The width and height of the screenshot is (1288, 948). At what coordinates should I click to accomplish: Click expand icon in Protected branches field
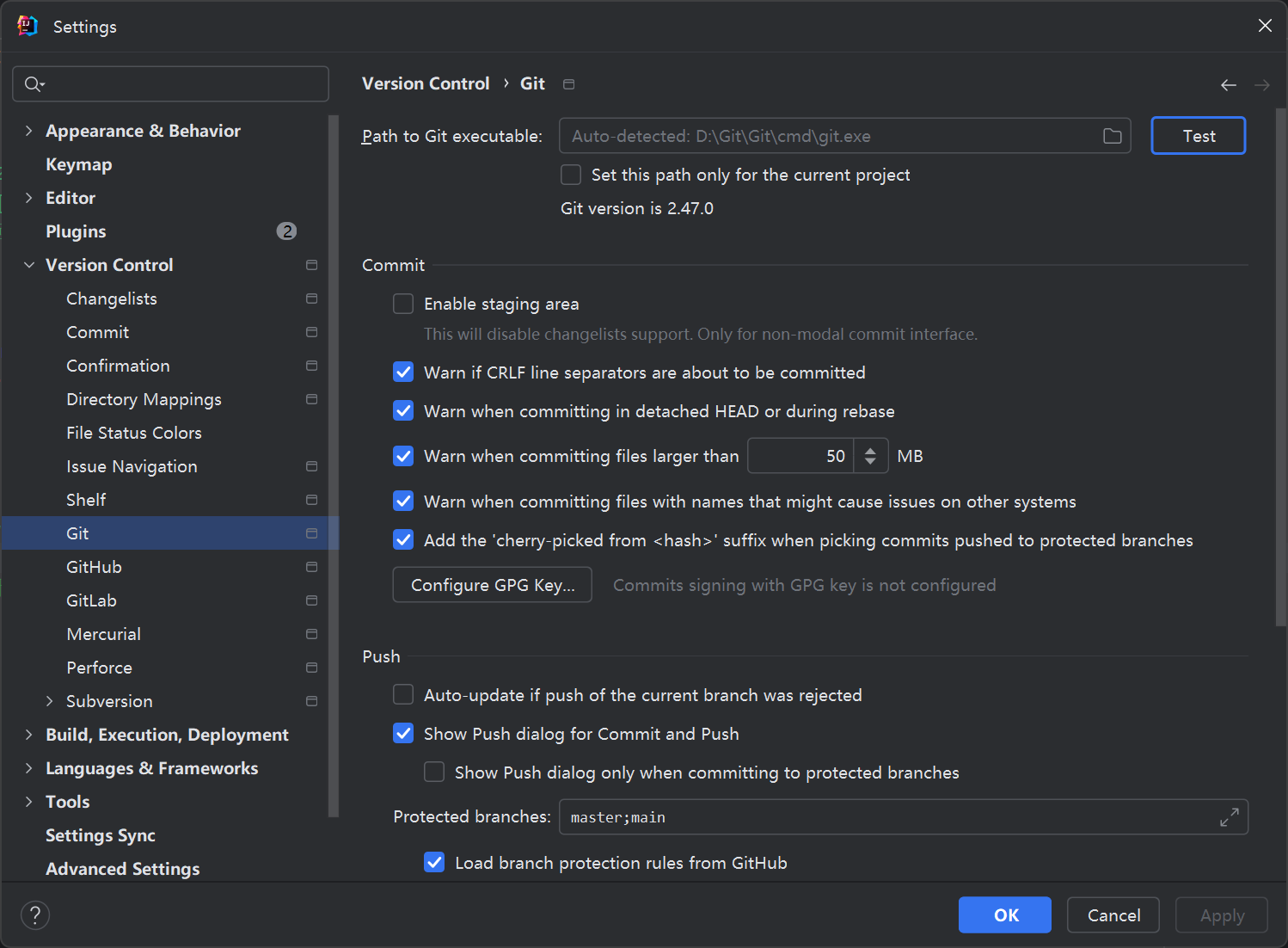[1229, 817]
